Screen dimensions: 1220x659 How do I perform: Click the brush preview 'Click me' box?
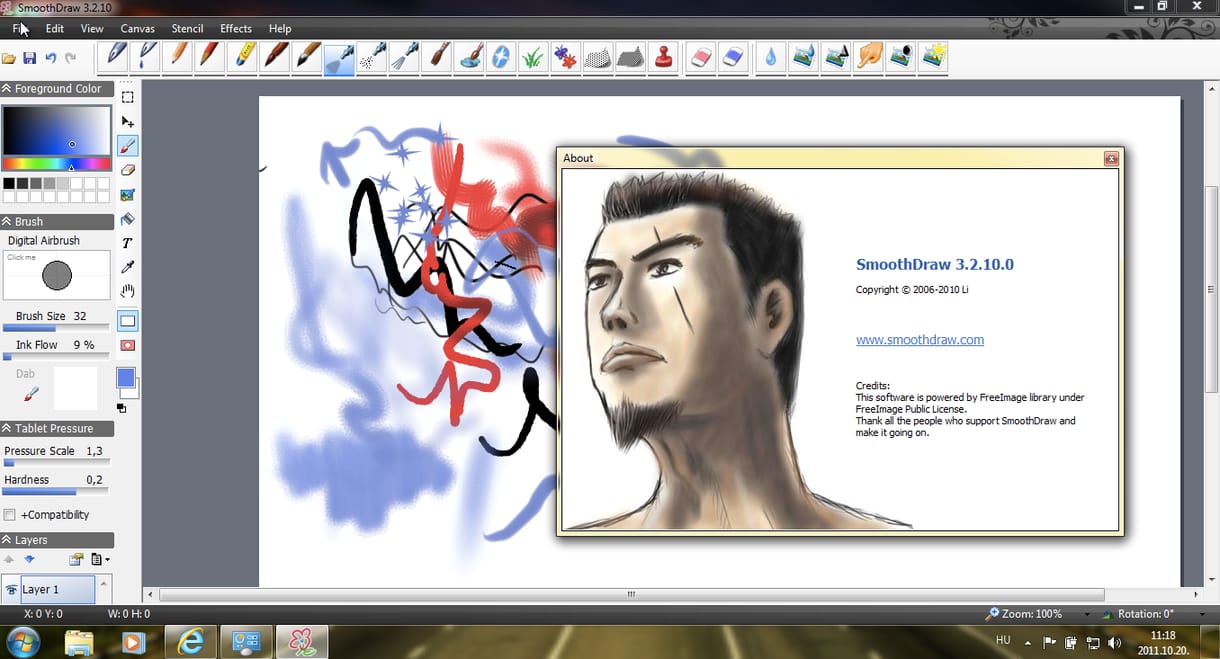tap(57, 275)
